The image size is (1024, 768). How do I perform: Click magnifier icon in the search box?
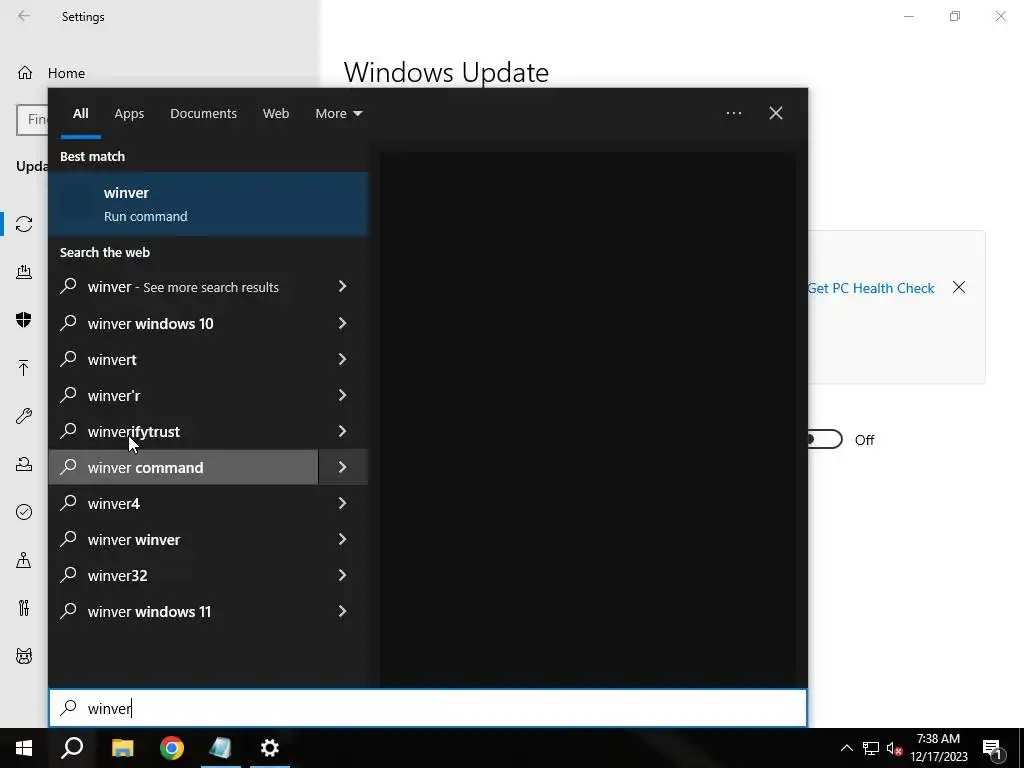(69, 708)
